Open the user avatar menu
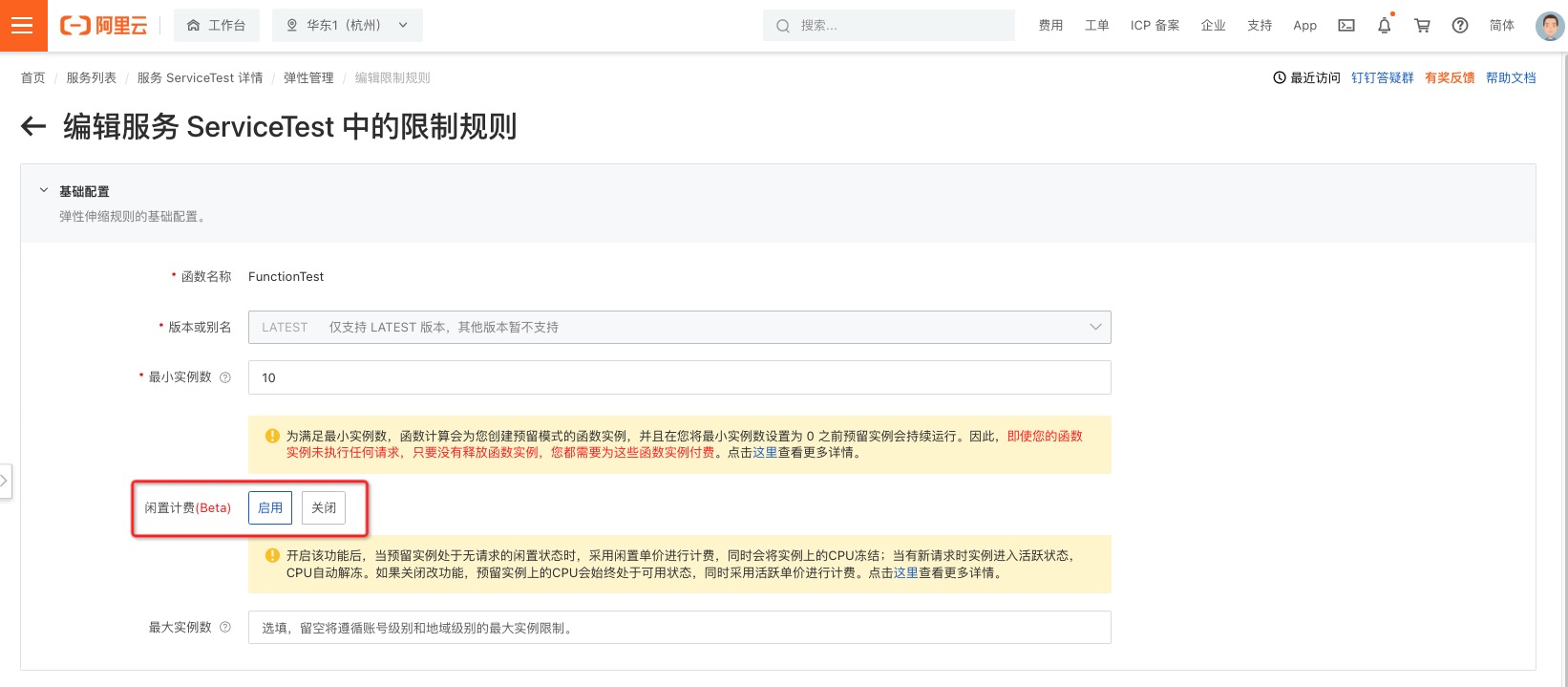1568x687 pixels. (x=1549, y=26)
